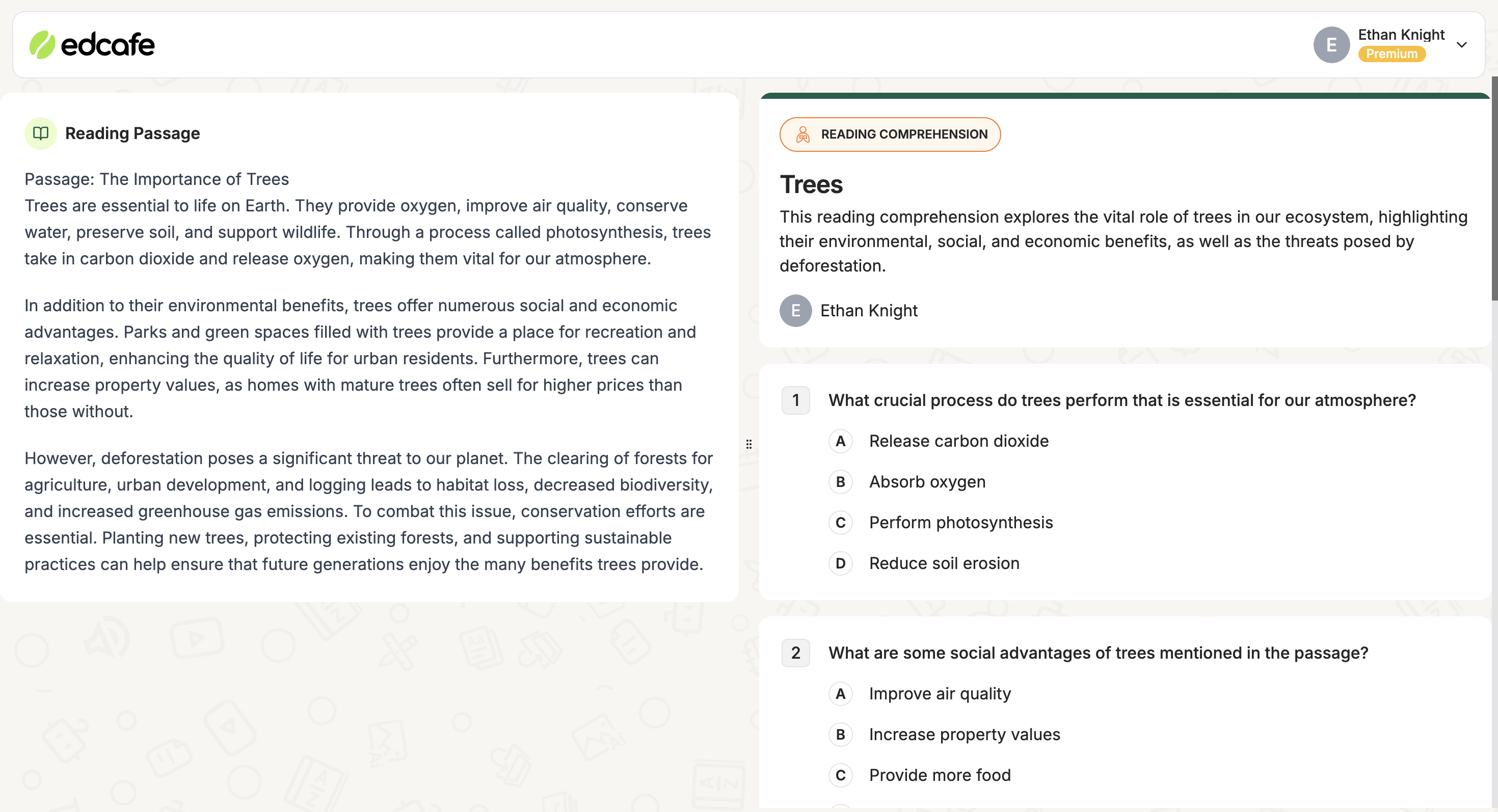Click the question 1 number badge
Image resolution: width=1498 pixels, height=812 pixels.
point(795,400)
